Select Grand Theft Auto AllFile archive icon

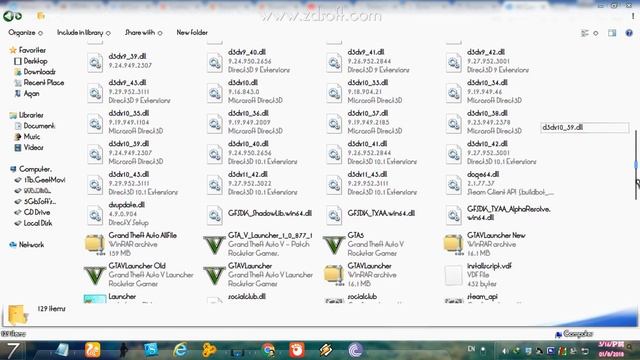coord(95,244)
